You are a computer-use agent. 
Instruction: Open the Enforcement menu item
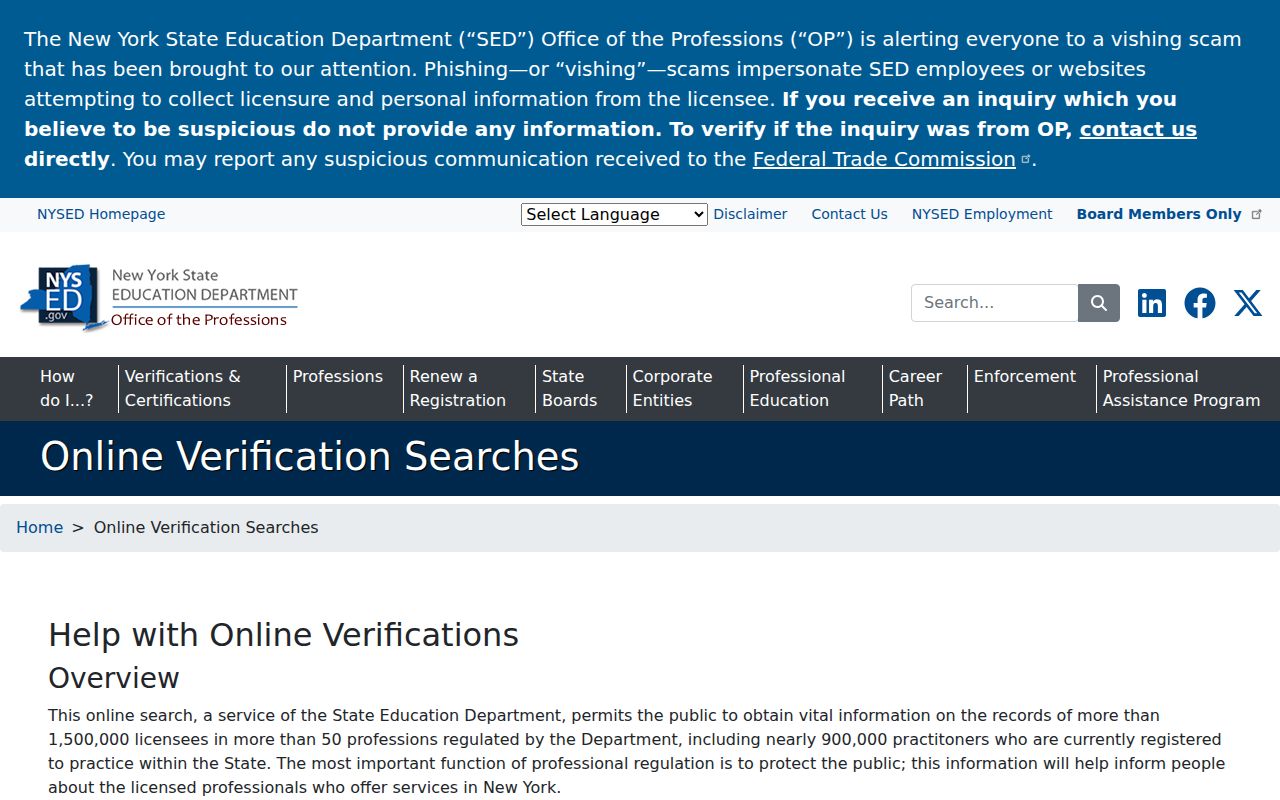(x=1025, y=377)
